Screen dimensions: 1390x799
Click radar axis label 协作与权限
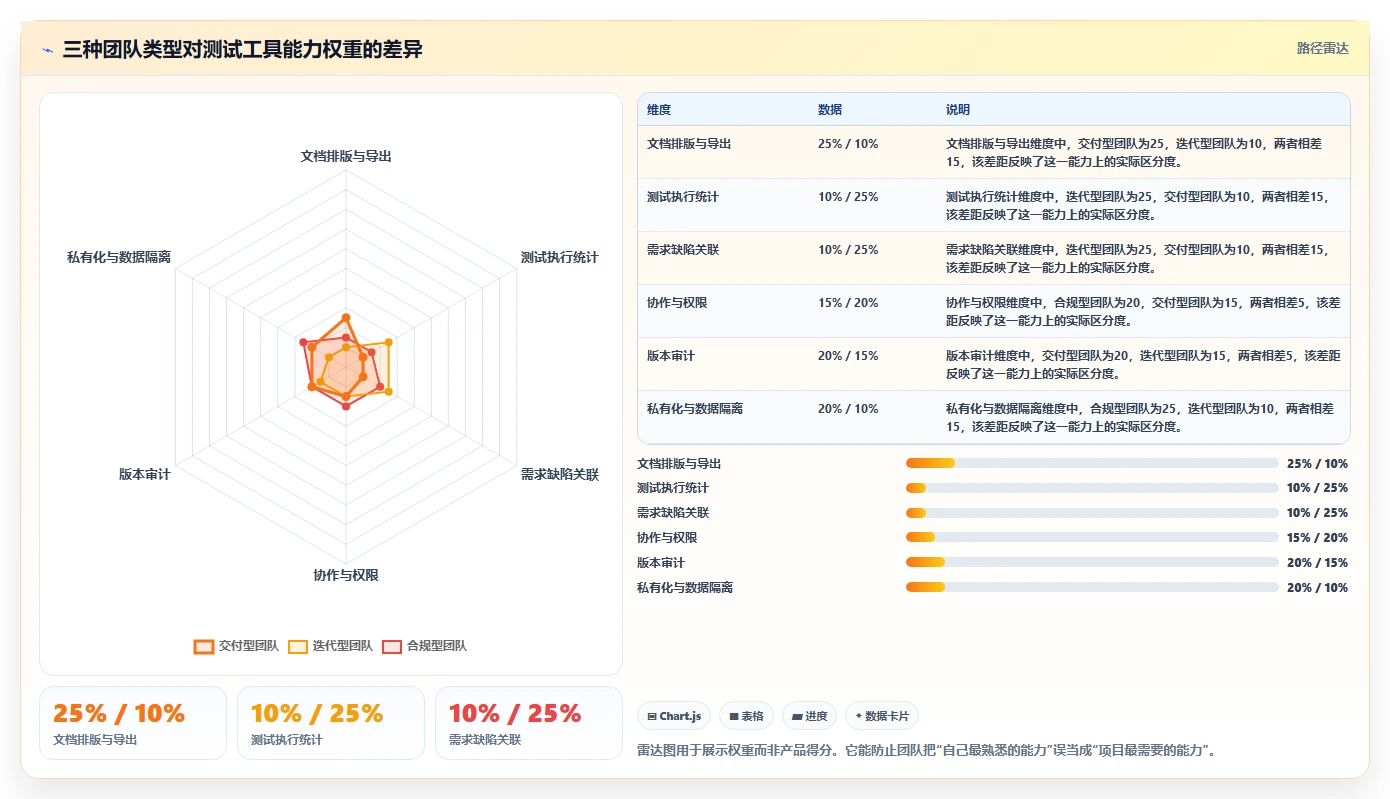coord(346,575)
